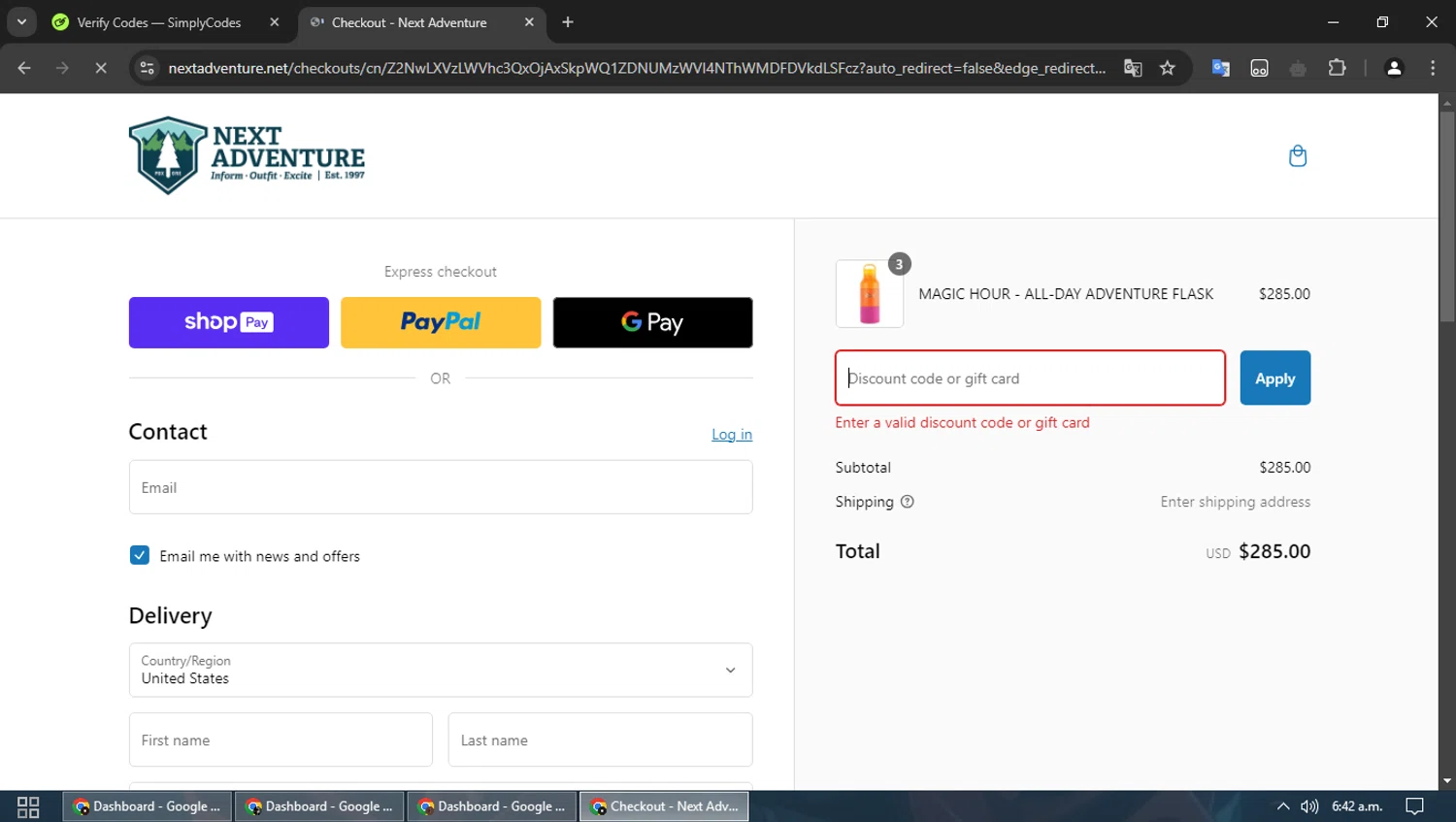Open the Extensions puzzle piece menu

[1337, 68]
